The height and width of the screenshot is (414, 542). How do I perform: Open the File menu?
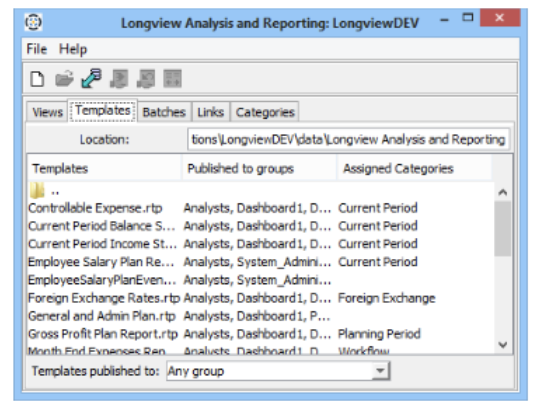pyautogui.click(x=37, y=49)
